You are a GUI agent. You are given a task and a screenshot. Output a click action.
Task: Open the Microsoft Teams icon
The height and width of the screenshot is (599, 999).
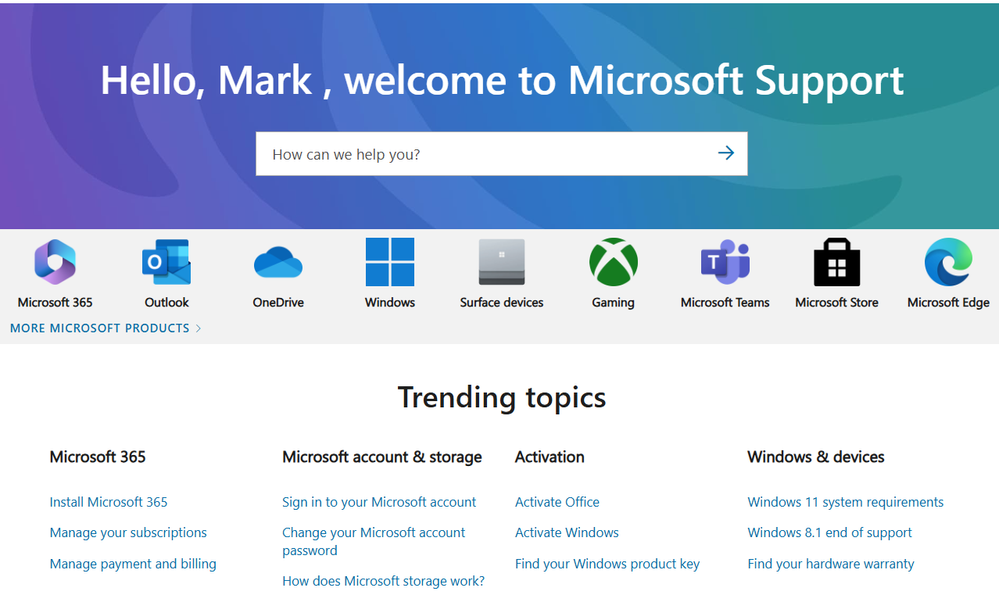[725, 262]
